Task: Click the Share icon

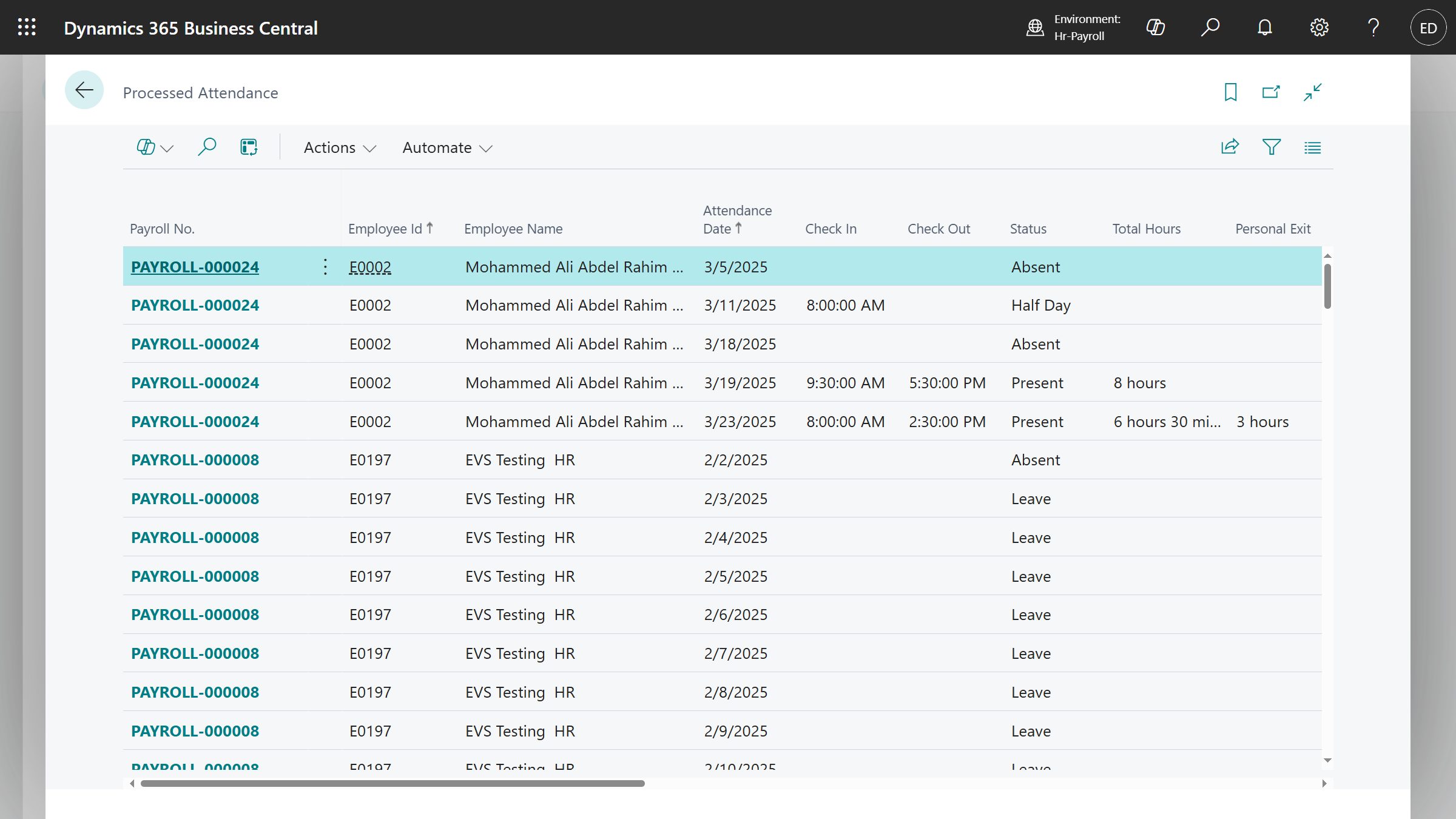Action: pos(1230,147)
